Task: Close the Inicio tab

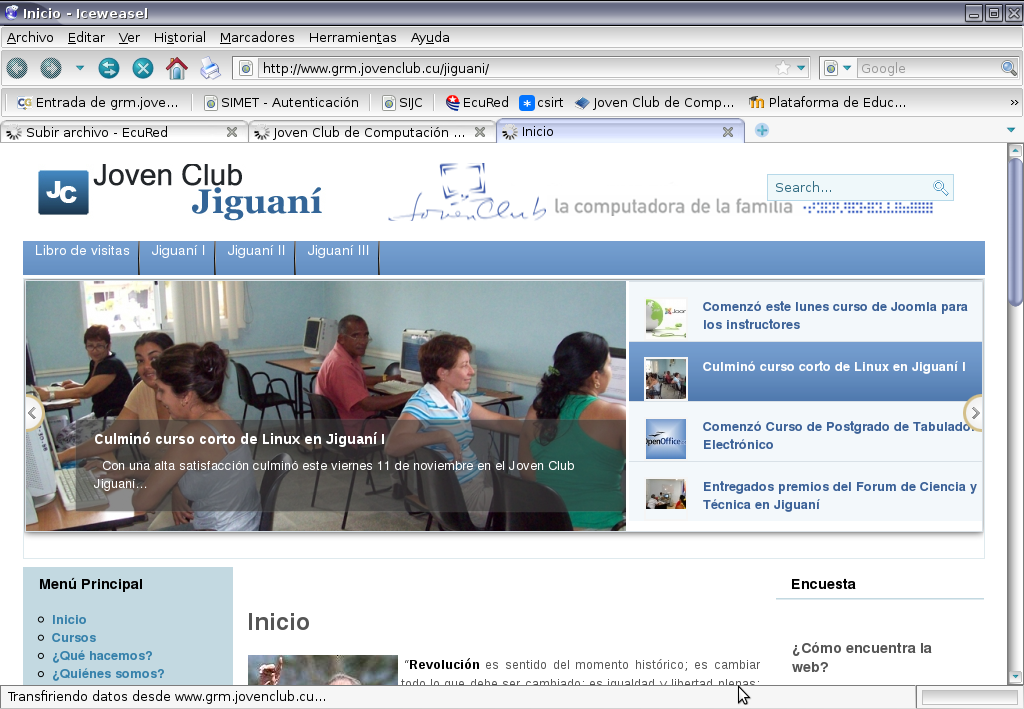Action: (x=728, y=132)
